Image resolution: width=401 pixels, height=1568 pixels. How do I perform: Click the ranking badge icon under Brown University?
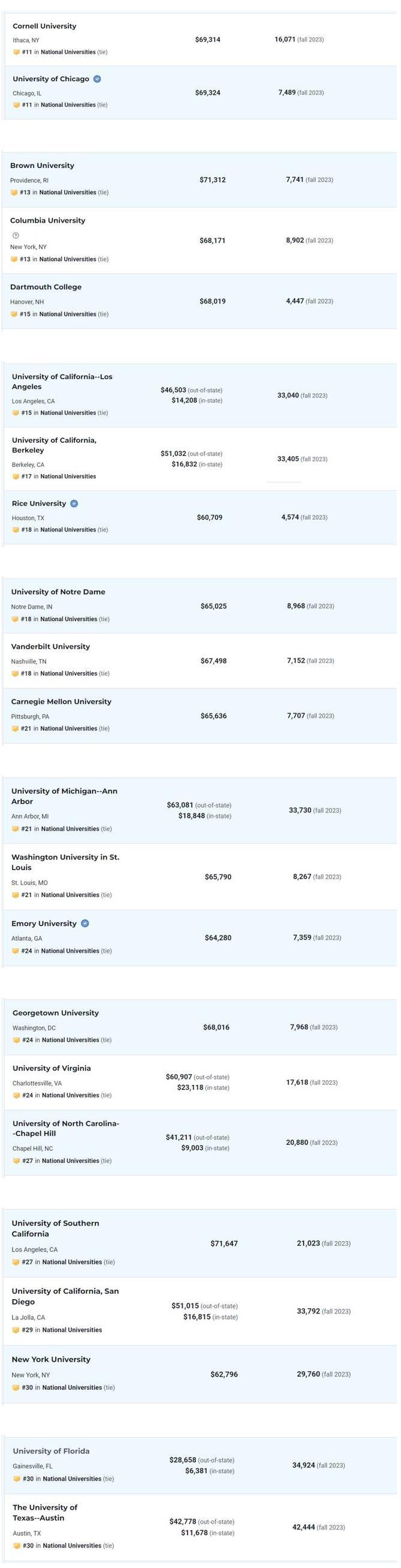14,193
